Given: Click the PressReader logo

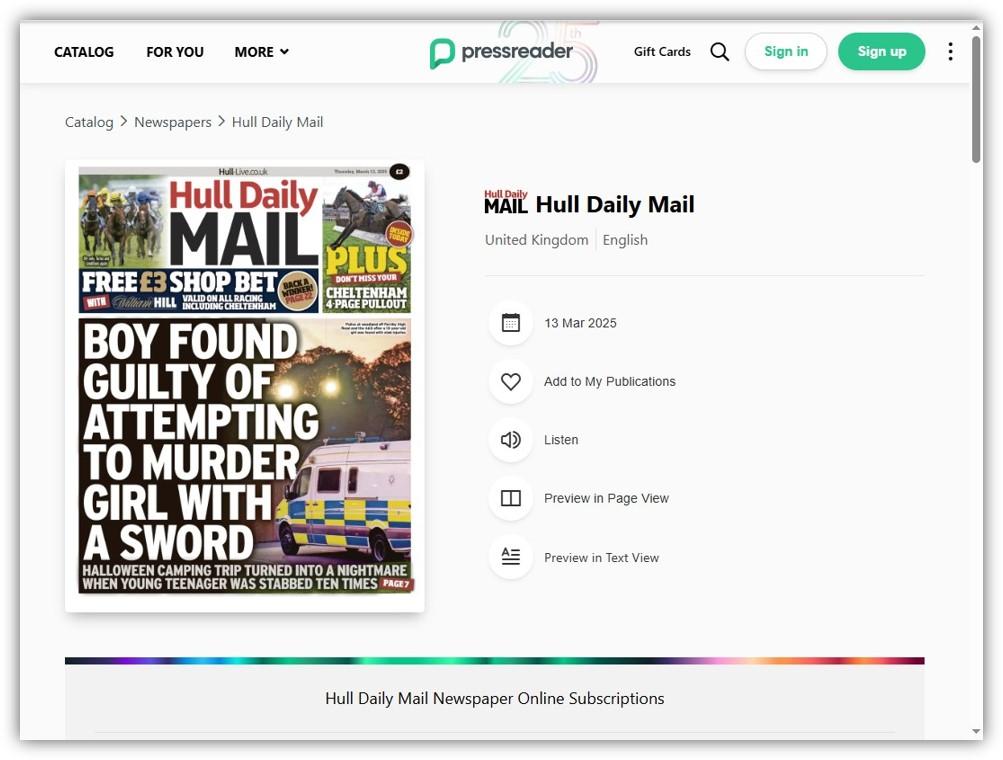Looking at the screenshot, I should coord(501,52).
